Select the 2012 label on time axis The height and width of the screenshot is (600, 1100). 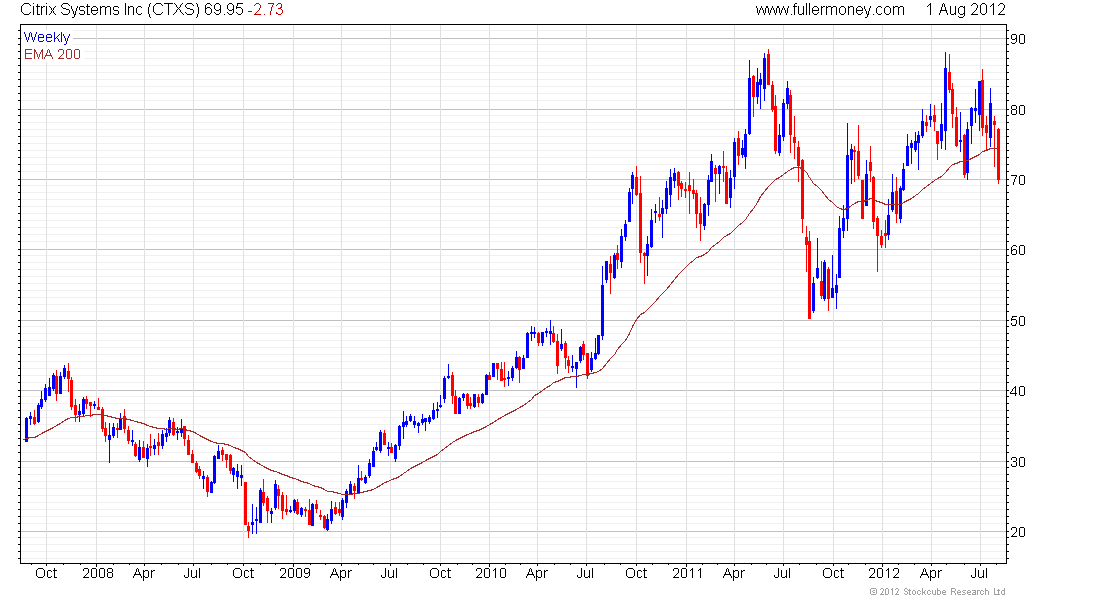[883, 573]
